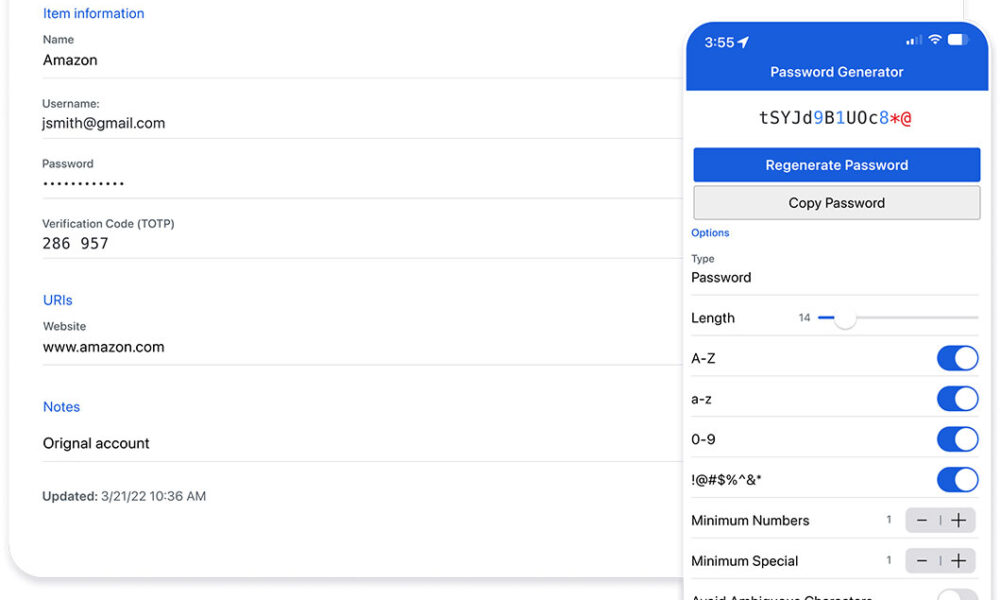Image resolution: width=1000 pixels, height=600 pixels.
Task: Click the Notes section heading
Action: coord(61,407)
